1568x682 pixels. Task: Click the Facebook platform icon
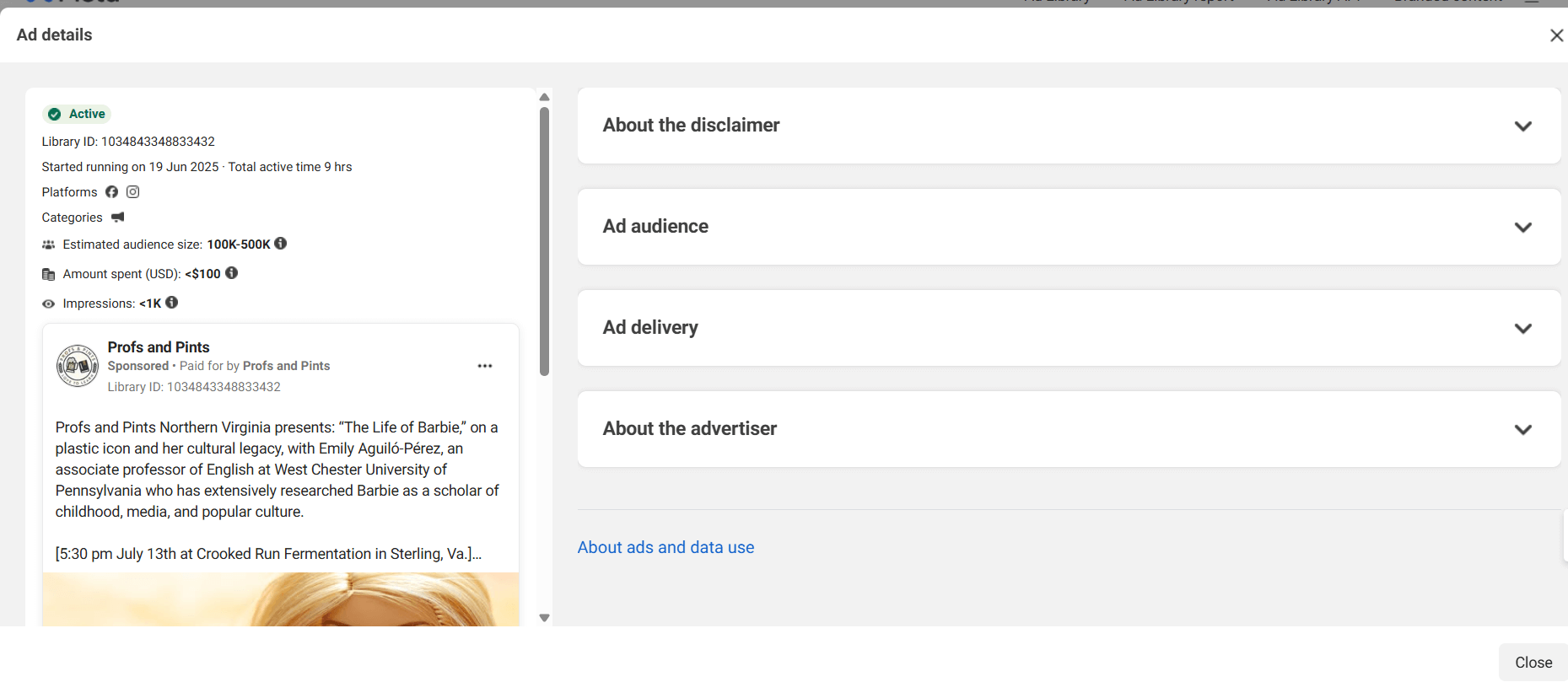tap(111, 192)
